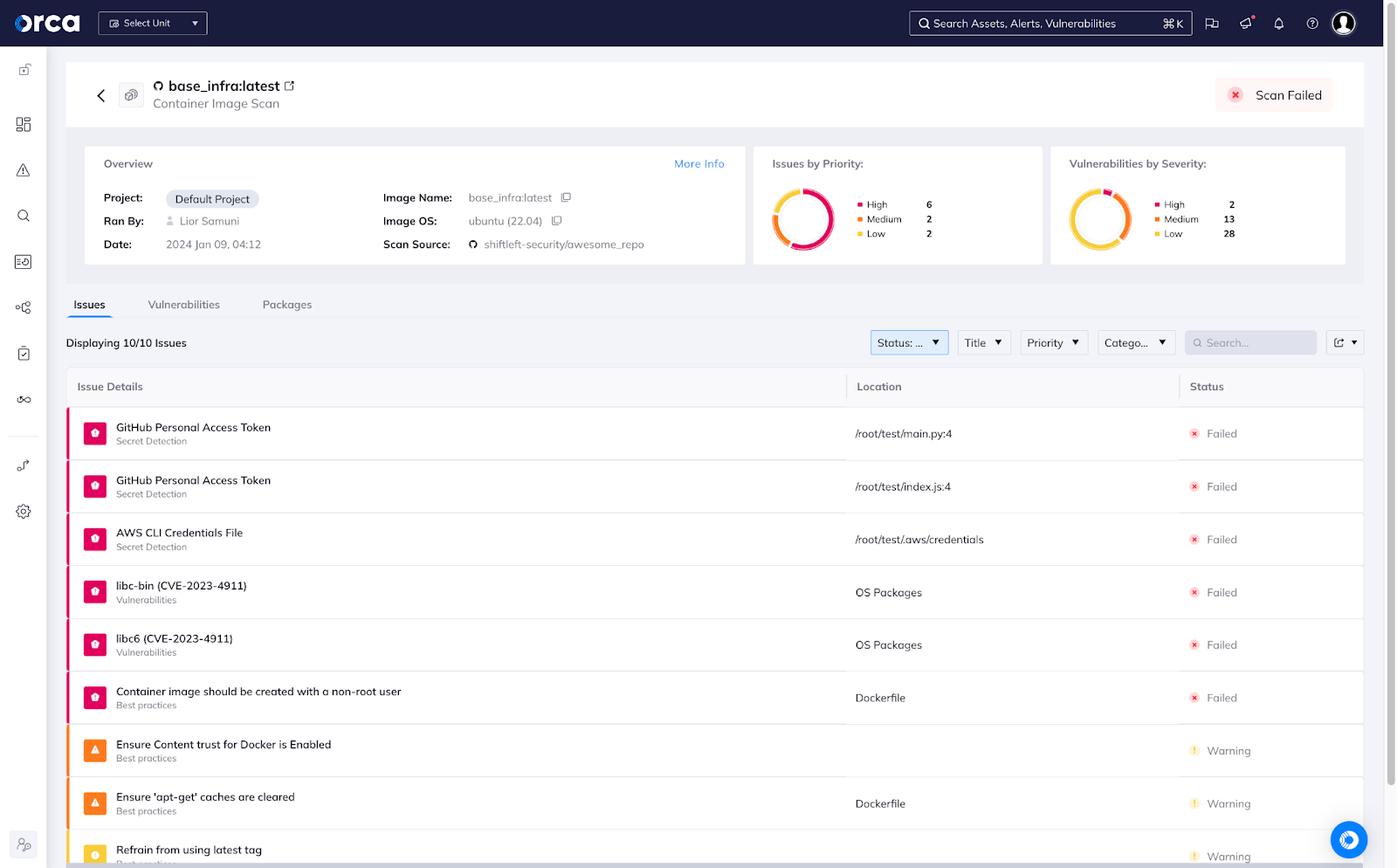The height and width of the screenshot is (868, 1397).
Task: Open the Status filter dropdown
Action: pyautogui.click(x=908, y=342)
